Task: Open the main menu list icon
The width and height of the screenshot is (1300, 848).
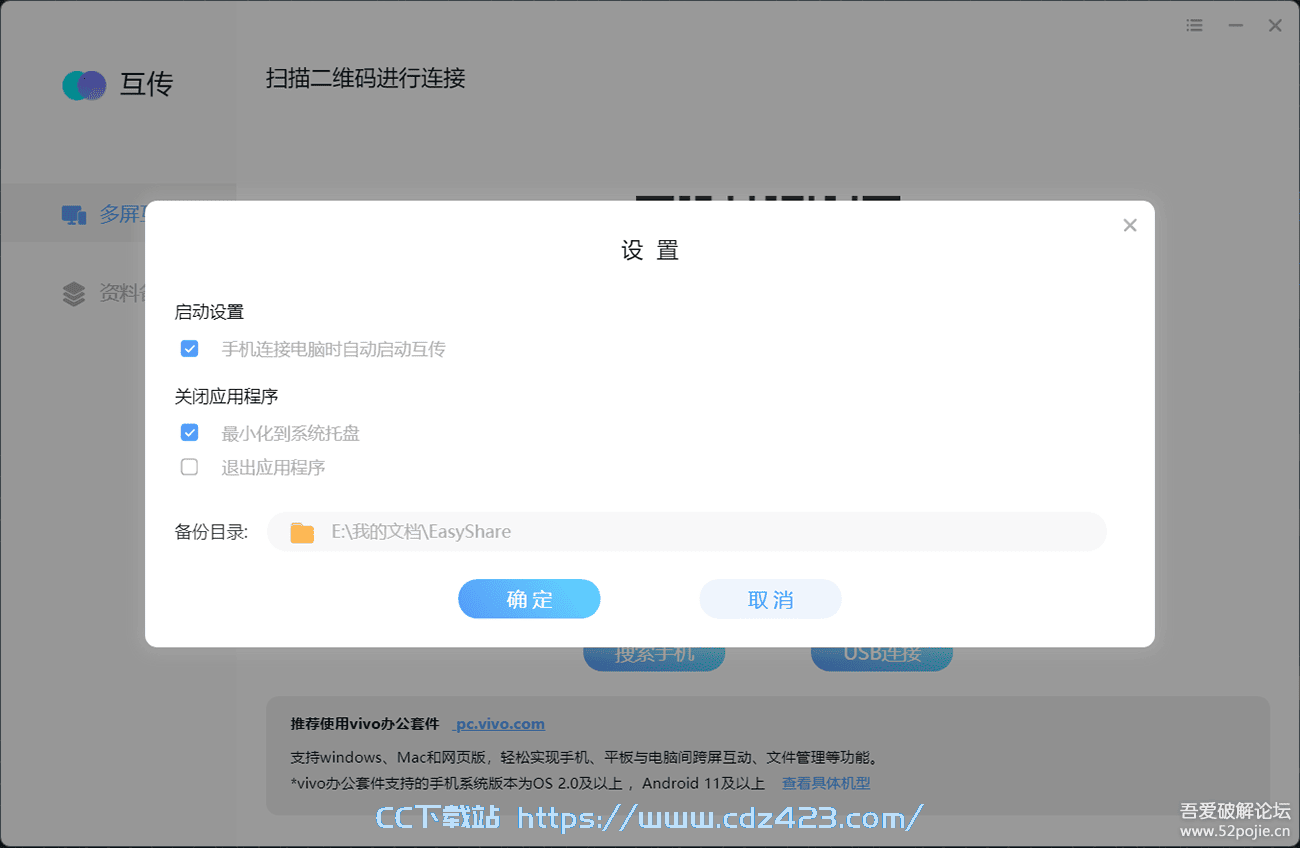Action: pos(1195,26)
